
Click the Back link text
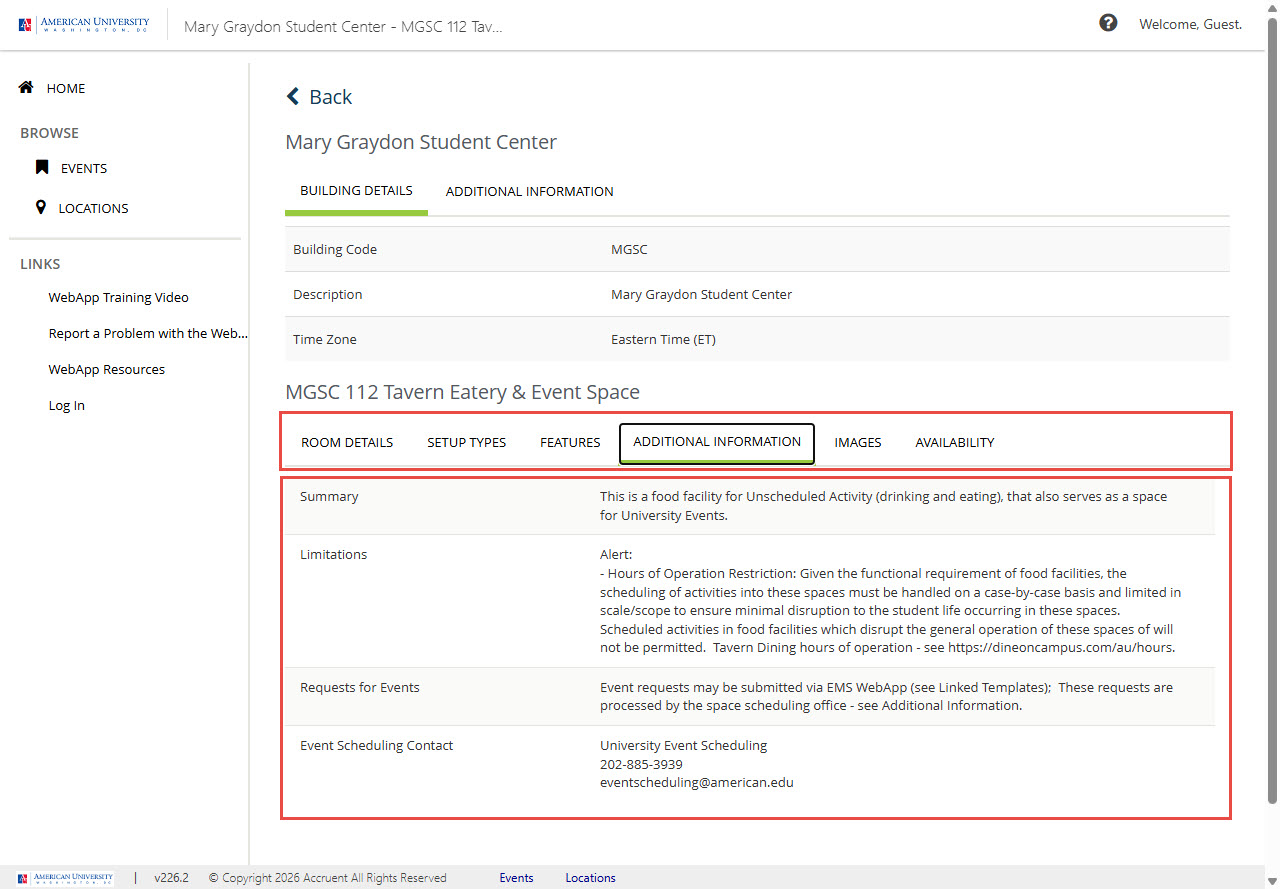click(331, 97)
